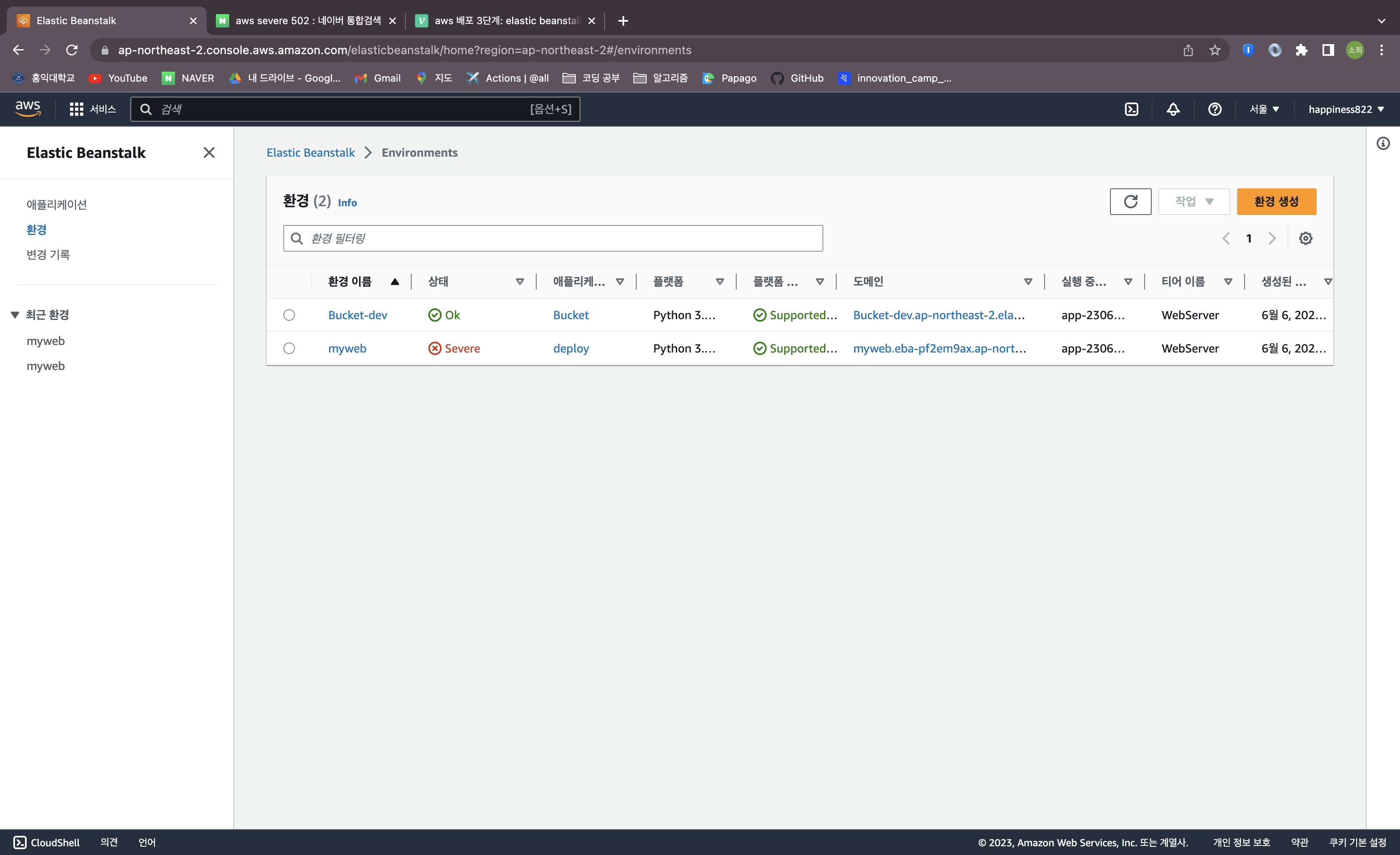Open the help question mark menu

point(1215,109)
